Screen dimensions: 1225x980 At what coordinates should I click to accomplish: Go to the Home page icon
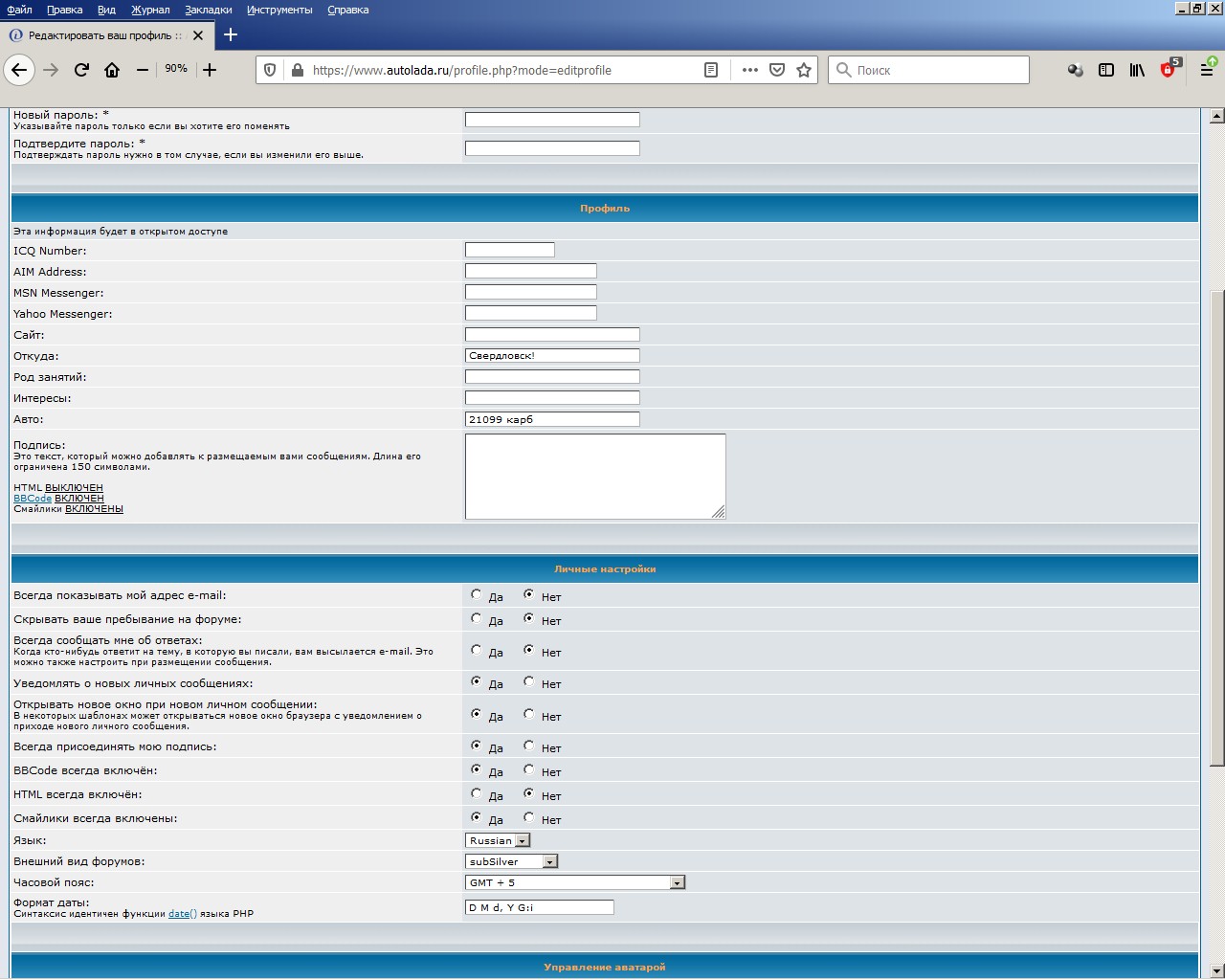(x=112, y=70)
